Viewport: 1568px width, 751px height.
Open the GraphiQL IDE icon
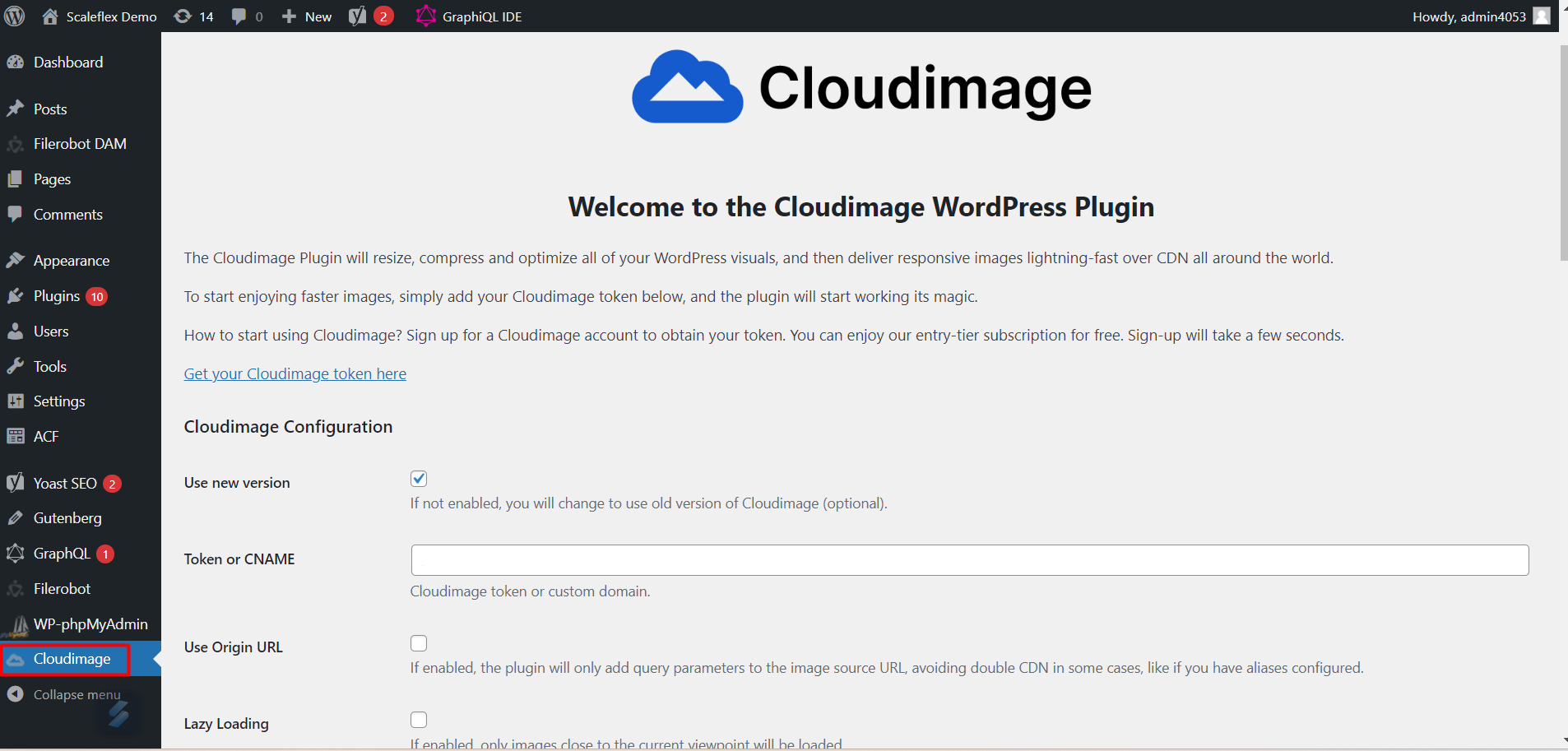(x=425, y=16)
